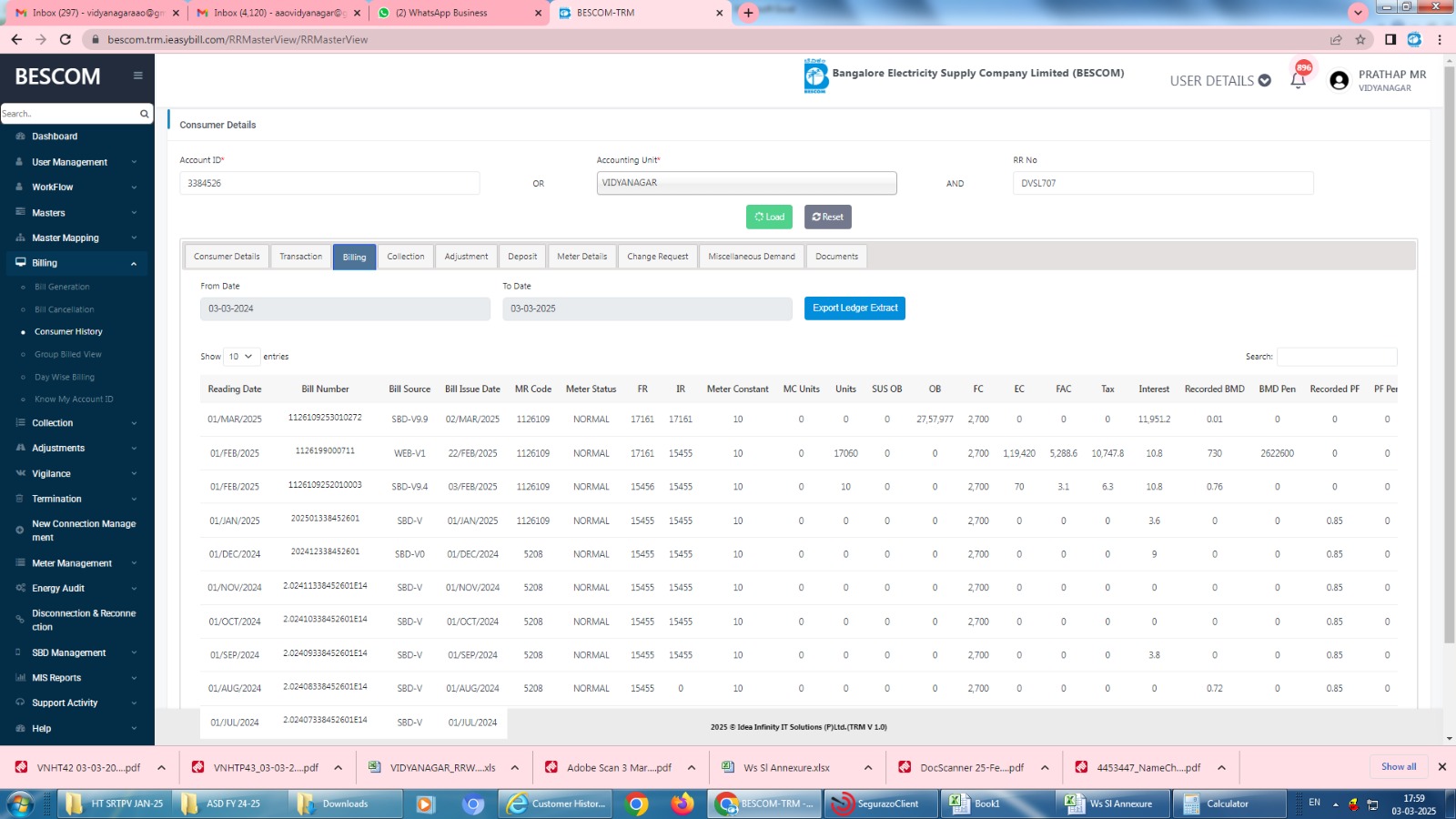Click the RR No input field
Viewport: 1456px width, 819px height.
coord(1163,183)
